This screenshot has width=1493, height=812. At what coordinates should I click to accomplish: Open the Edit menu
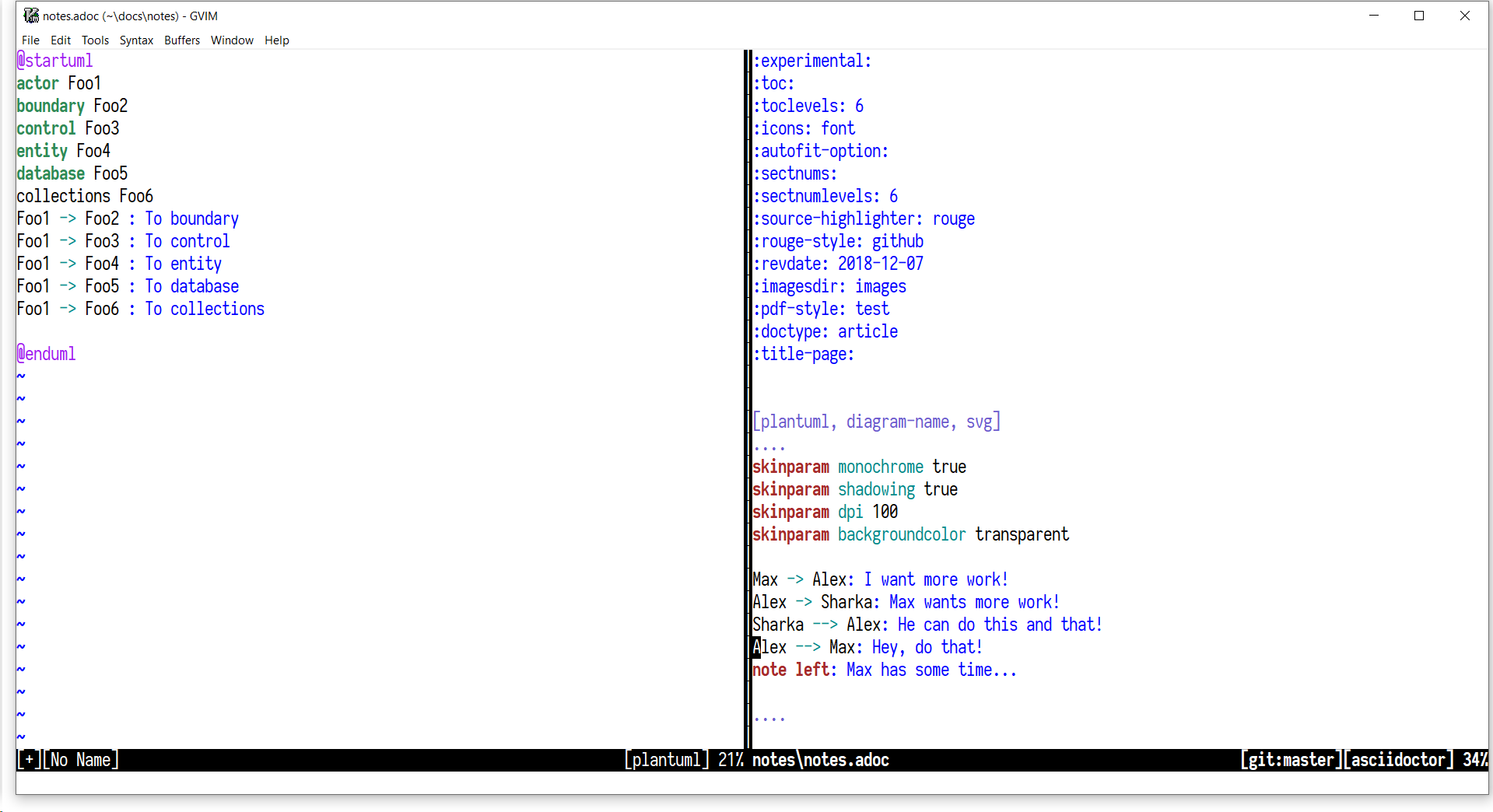point(59,40)
